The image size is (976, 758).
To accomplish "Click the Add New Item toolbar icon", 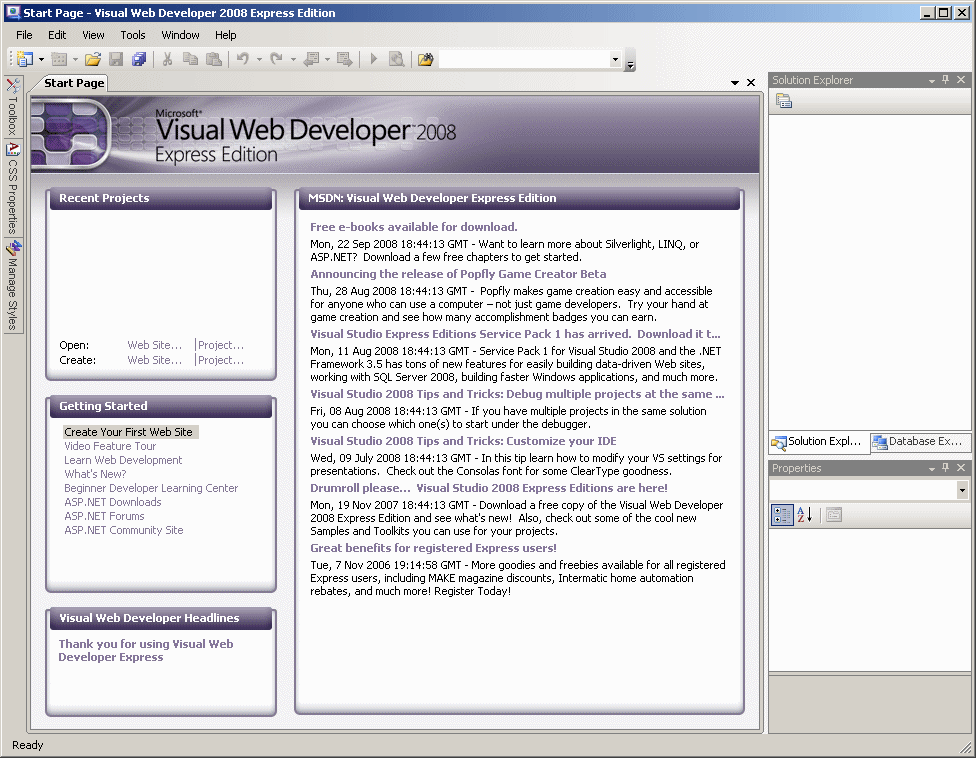I will pyautogui.click(x=59, y=59).
